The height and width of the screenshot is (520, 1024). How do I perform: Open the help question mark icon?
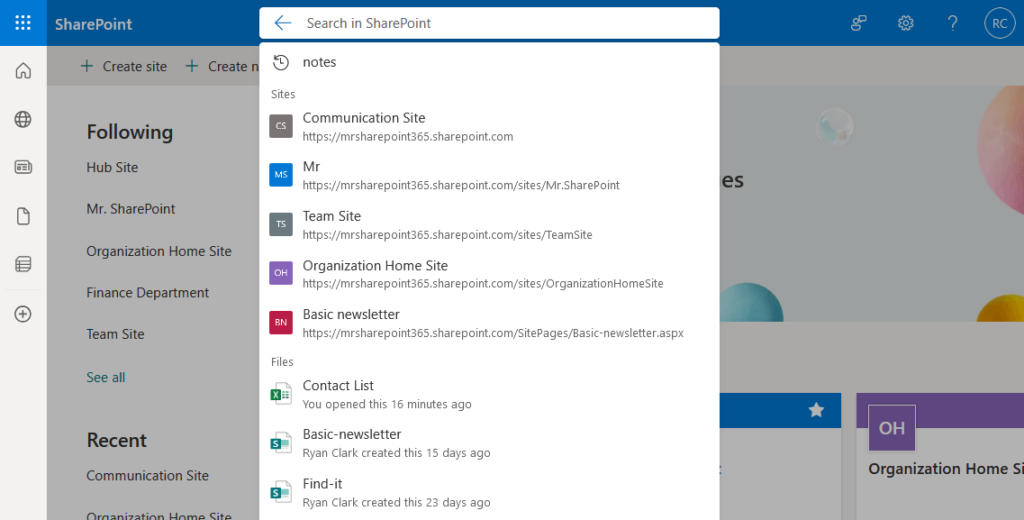point(953,24)
